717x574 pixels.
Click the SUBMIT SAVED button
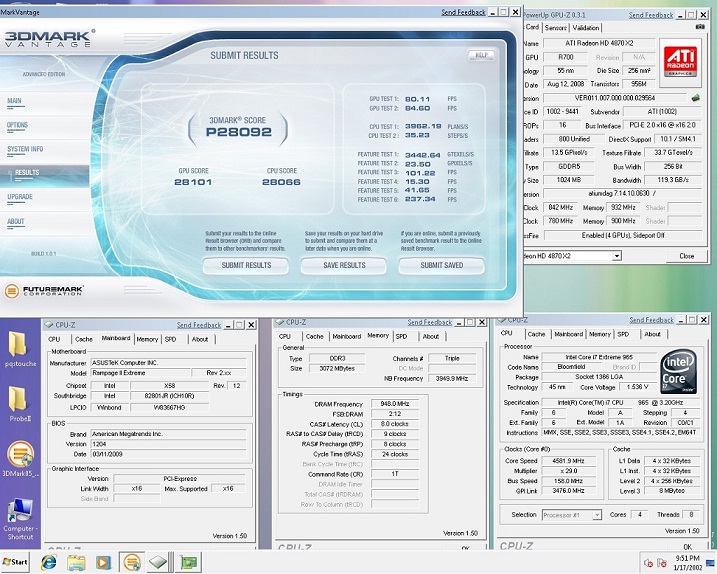(441, 265)
